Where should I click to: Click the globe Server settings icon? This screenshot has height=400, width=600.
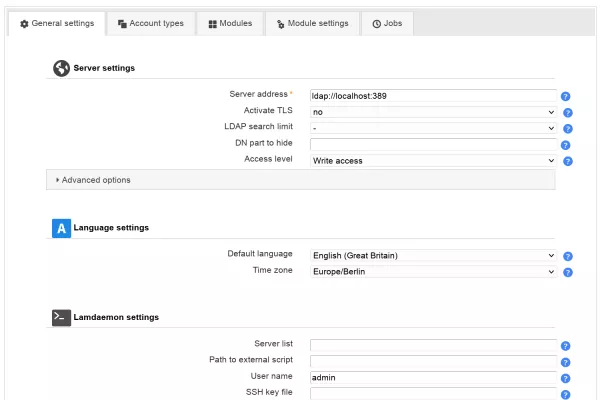[61, 68]
